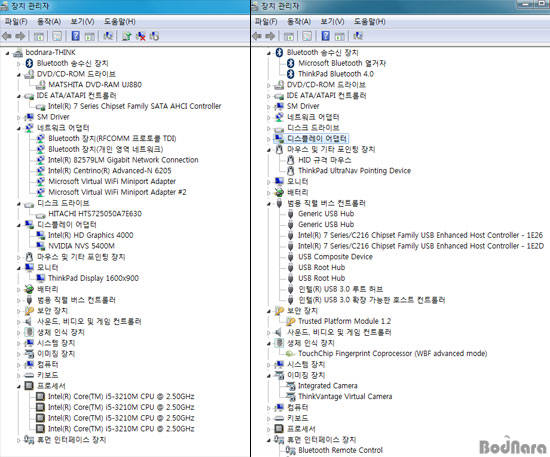The image size is (550, 457).
Task: Expand the 보안 장치 node in the left tree
Action: pos(19,311)
